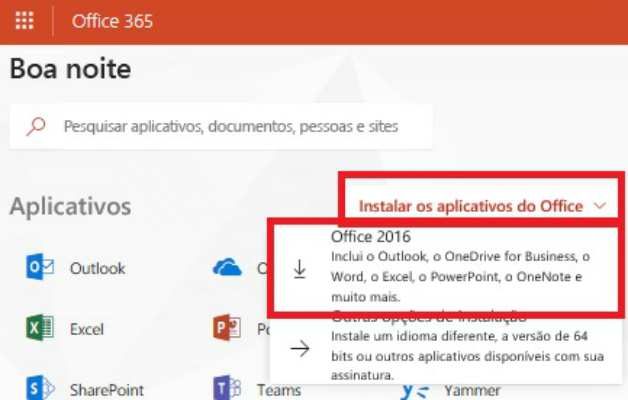Click the Aplicativos section heading

click(70, 207)
